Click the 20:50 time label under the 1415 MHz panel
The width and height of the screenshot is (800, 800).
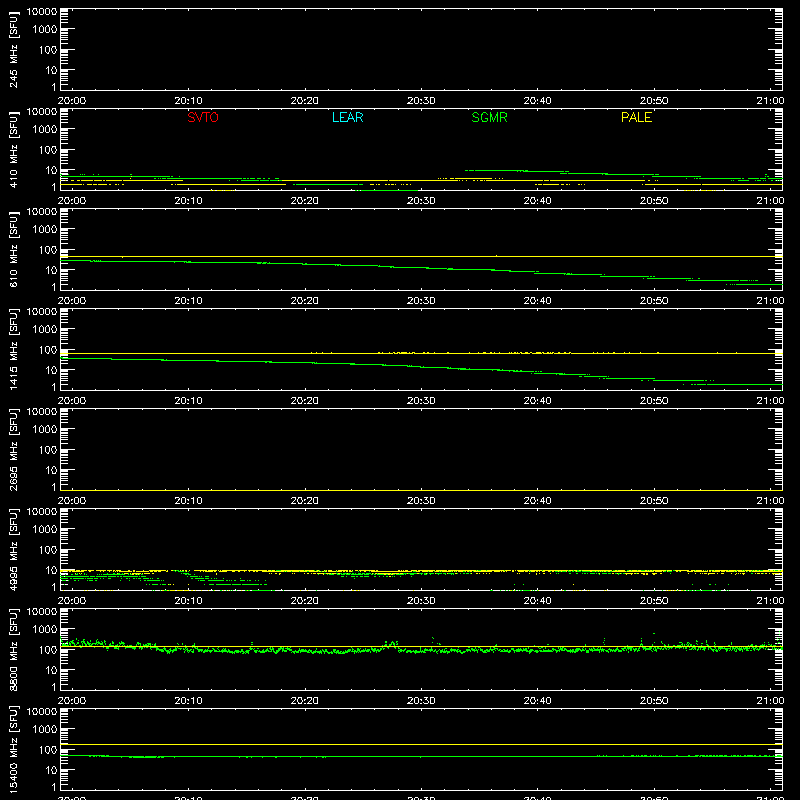654,401
